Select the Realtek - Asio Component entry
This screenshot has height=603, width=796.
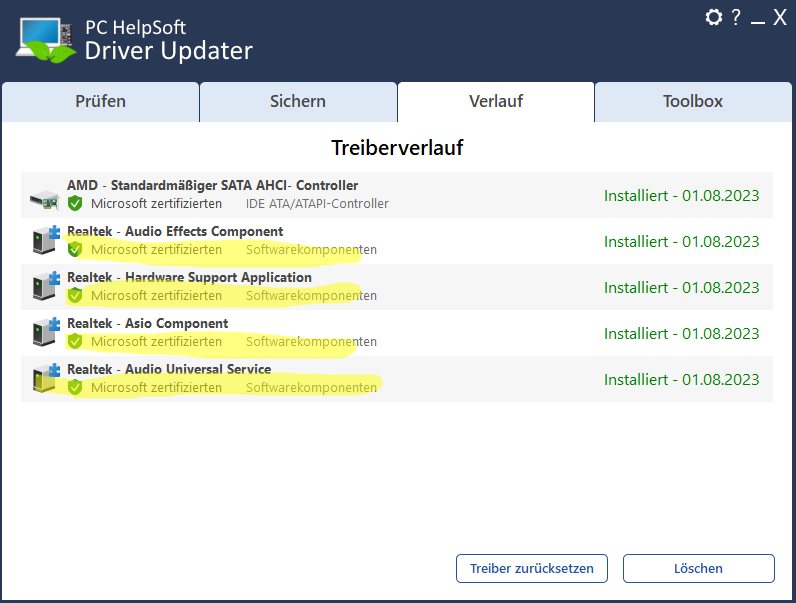397,333
